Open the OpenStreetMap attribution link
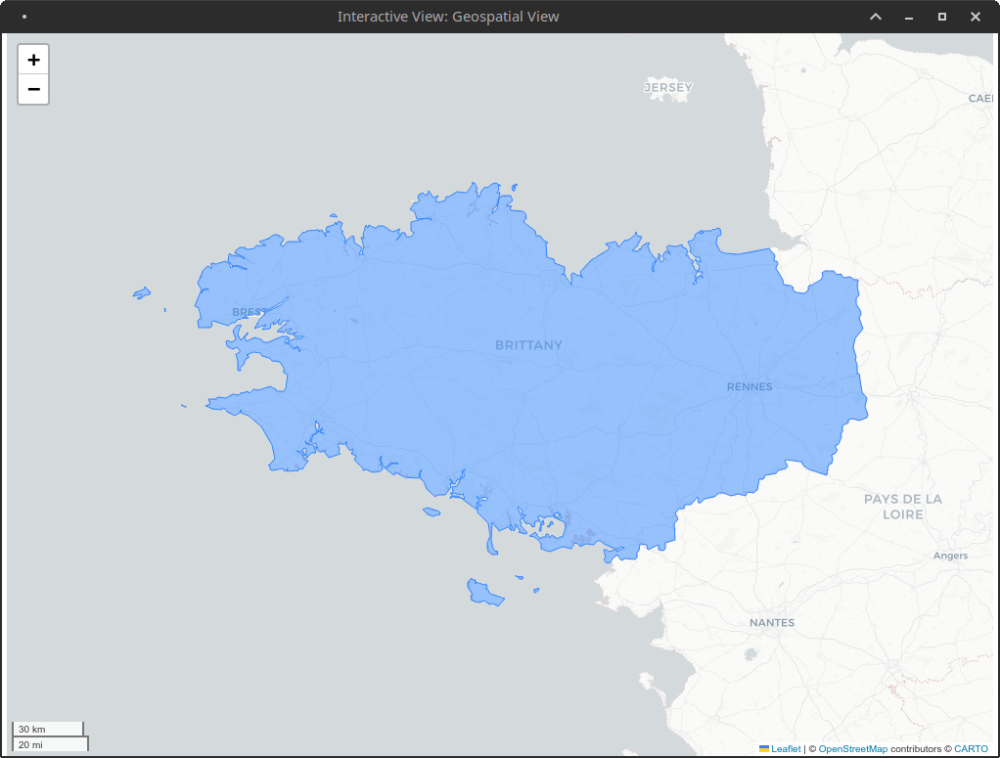Viewport: 1000px width, 758px height. tap(853, 748)
